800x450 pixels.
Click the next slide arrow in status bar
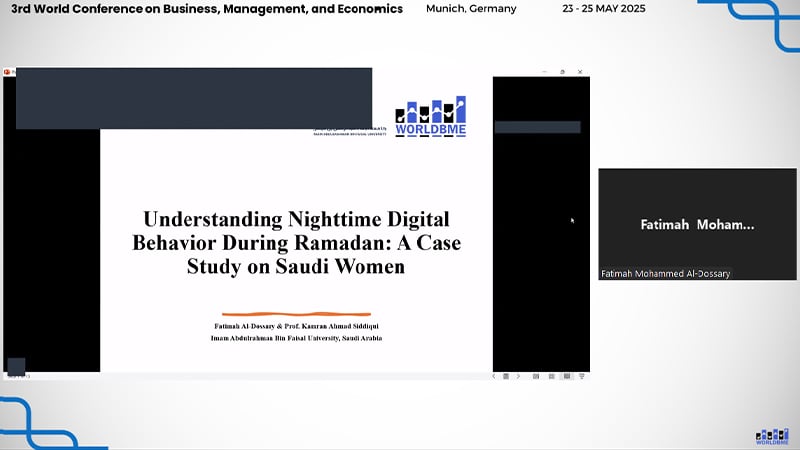518,376
